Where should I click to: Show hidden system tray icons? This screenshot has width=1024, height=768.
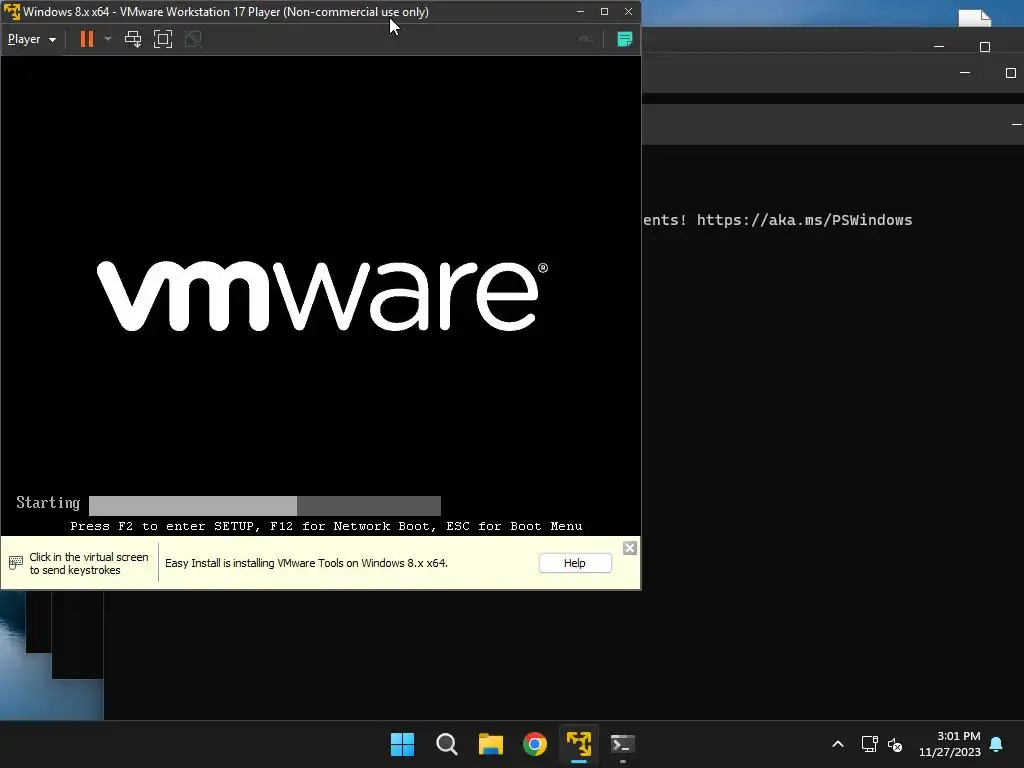[838, 744]
